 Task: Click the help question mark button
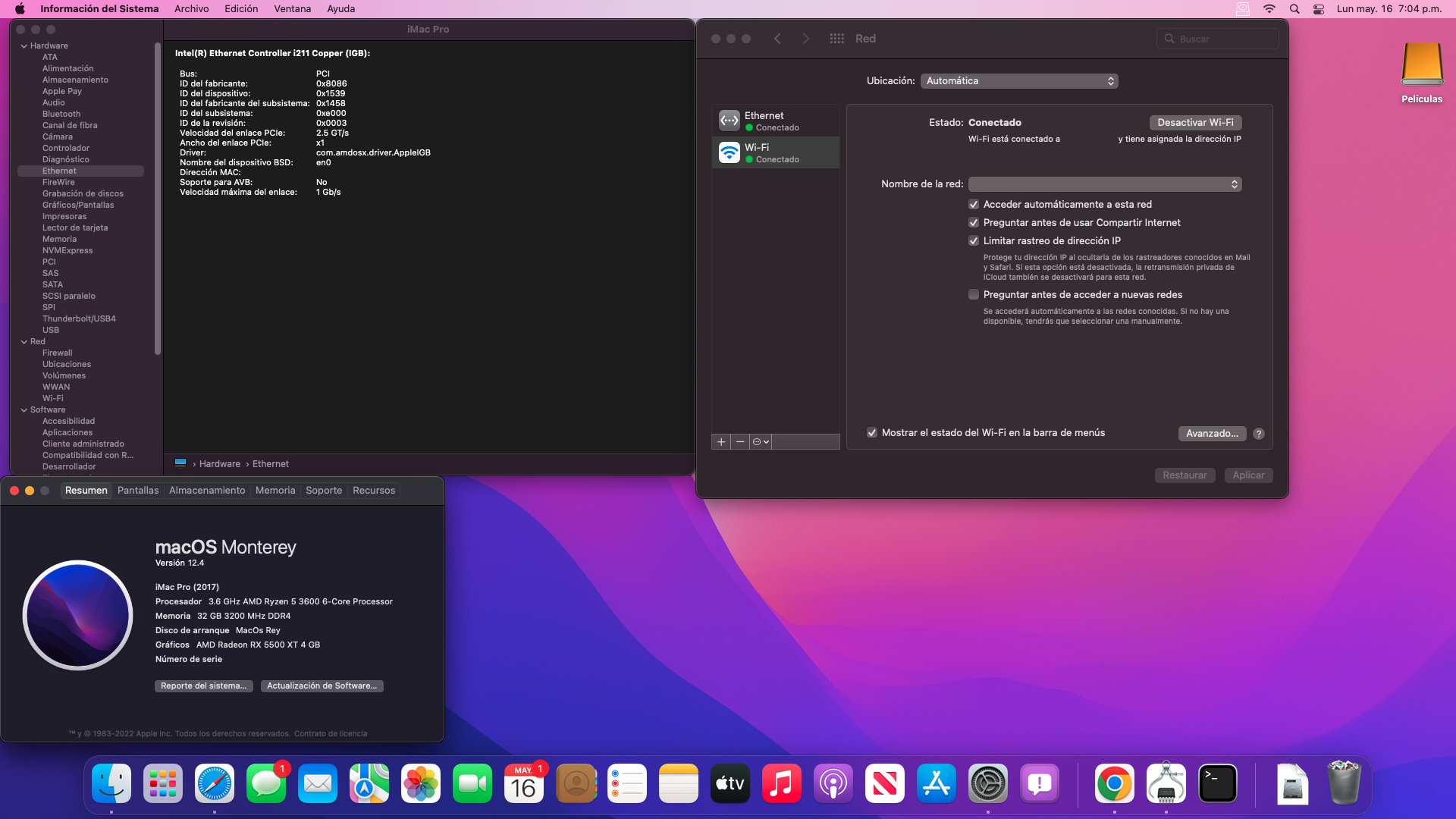(1258, 434)
